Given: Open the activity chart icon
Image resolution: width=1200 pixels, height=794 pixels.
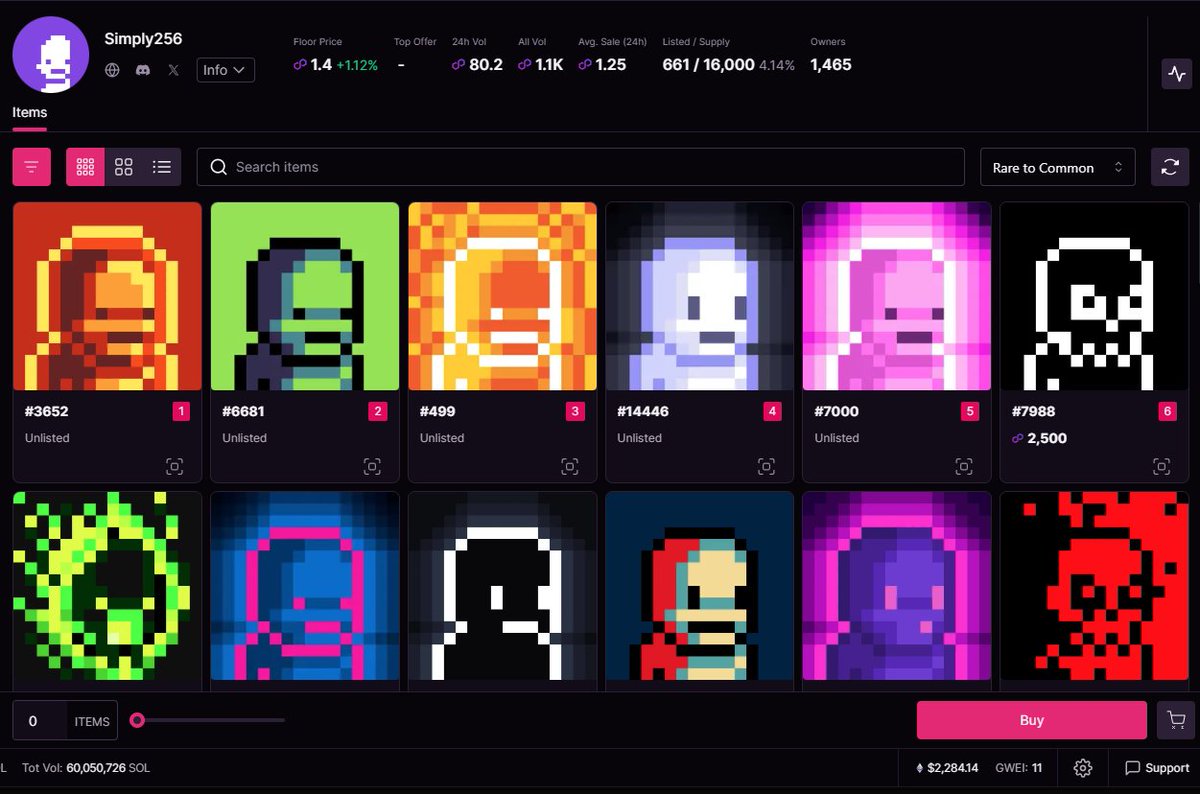Looking at the screenshot, I should click(1176, 73).
